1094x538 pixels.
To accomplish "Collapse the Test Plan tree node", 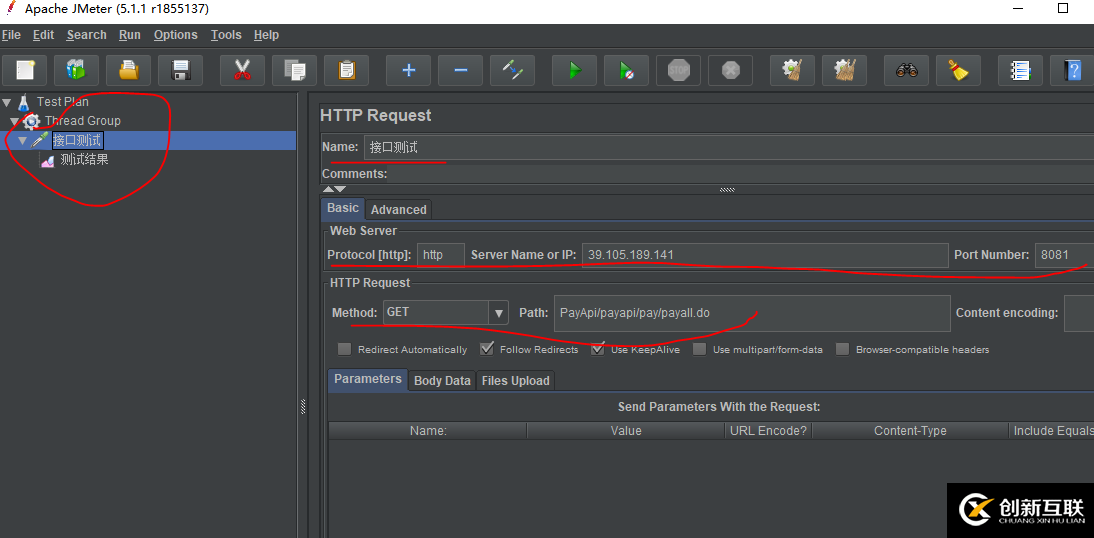I will pyautogui.click(x=7, y=102).
